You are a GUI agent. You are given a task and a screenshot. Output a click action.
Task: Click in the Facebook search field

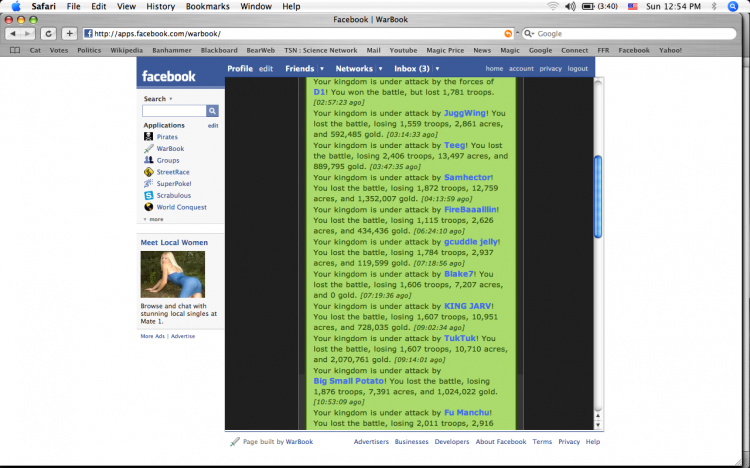pos(174,111)
